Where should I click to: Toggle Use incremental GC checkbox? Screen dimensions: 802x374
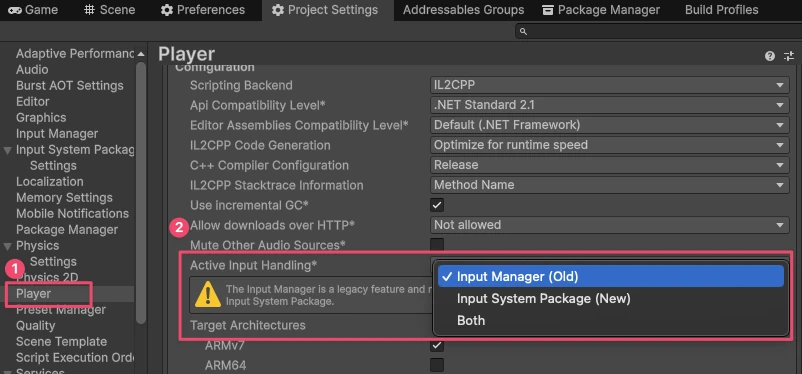437,205
